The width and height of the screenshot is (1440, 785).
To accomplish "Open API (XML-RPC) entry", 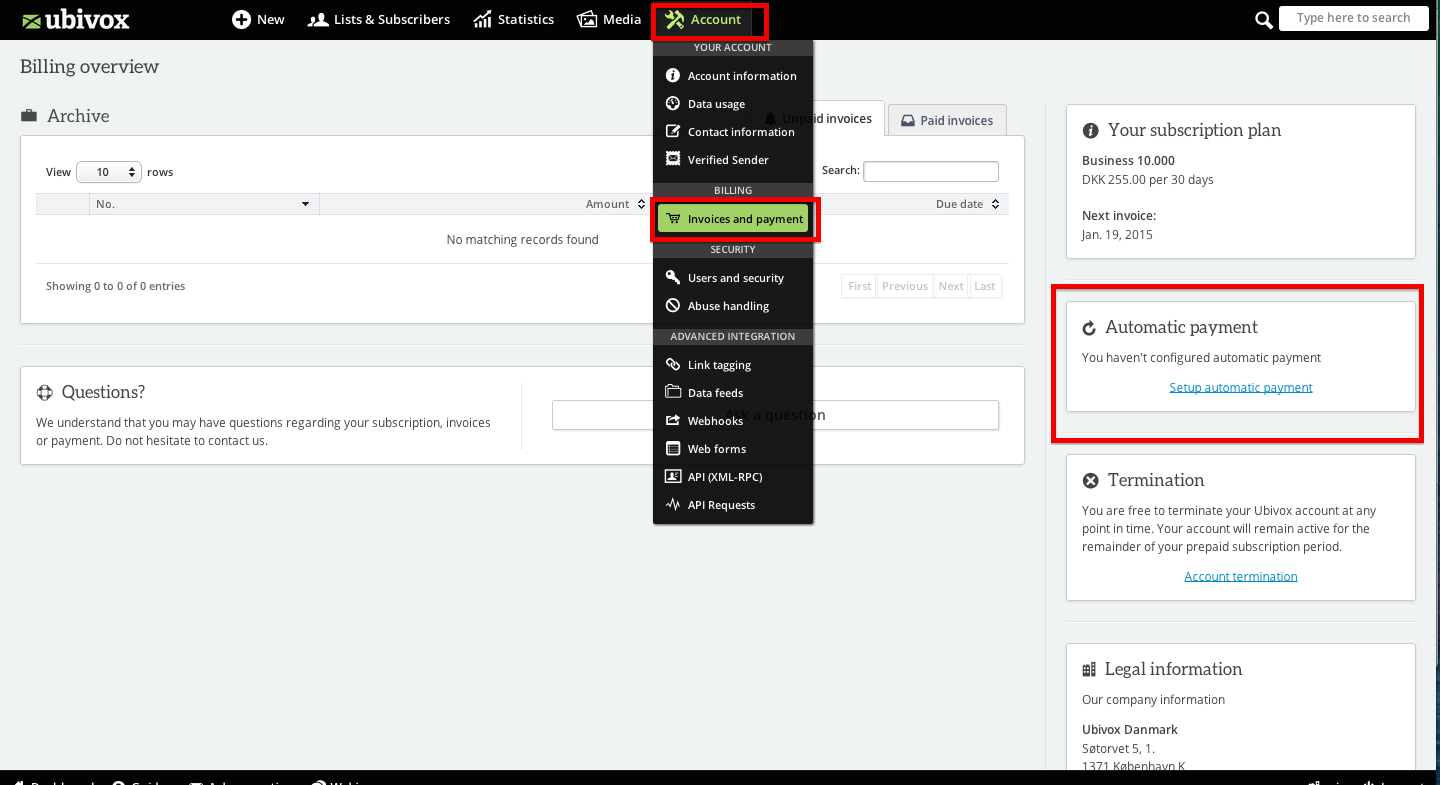I will (733, 477).
